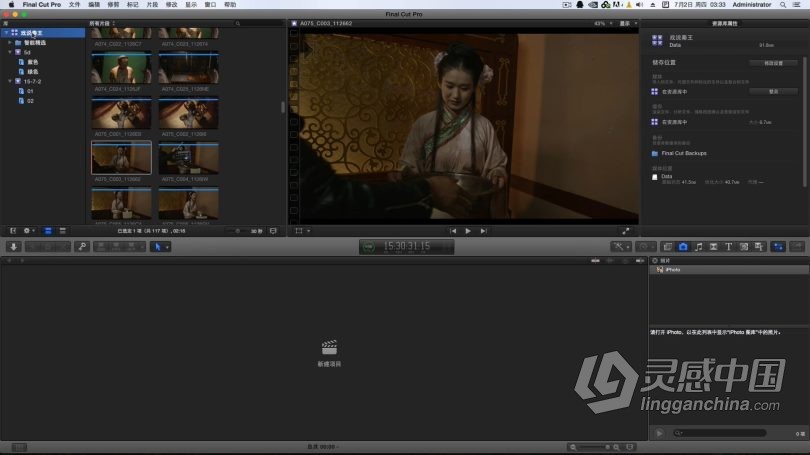Show the Photos browser camera icon
The height and width of the screenshot is (455, 810).
coord(683,247)
